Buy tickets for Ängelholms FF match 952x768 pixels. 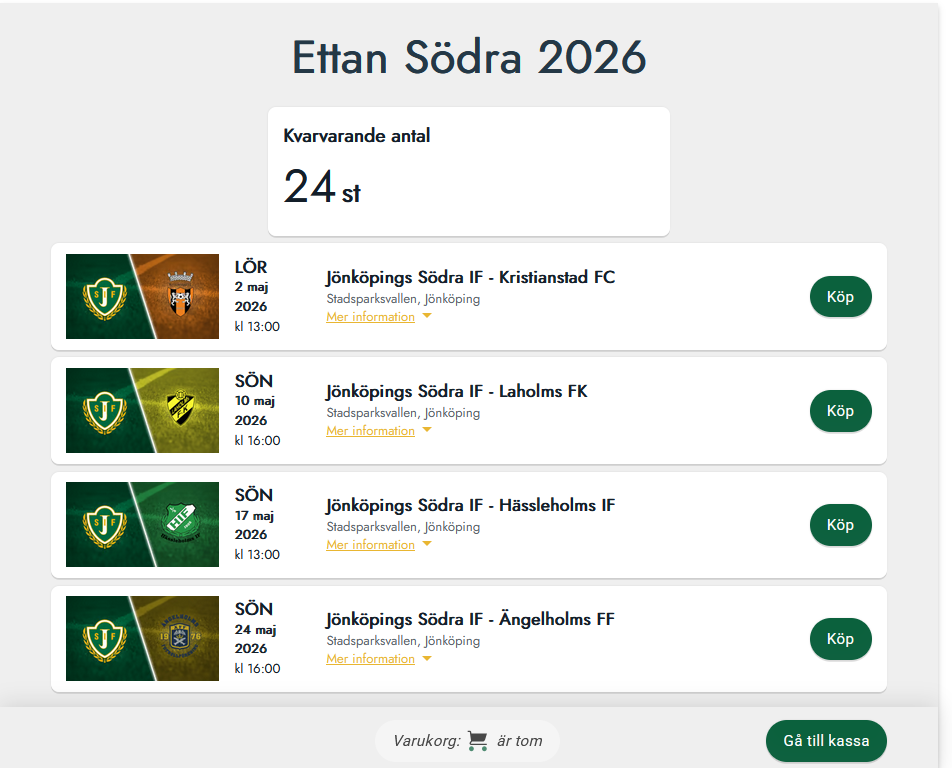click(840, 639)
